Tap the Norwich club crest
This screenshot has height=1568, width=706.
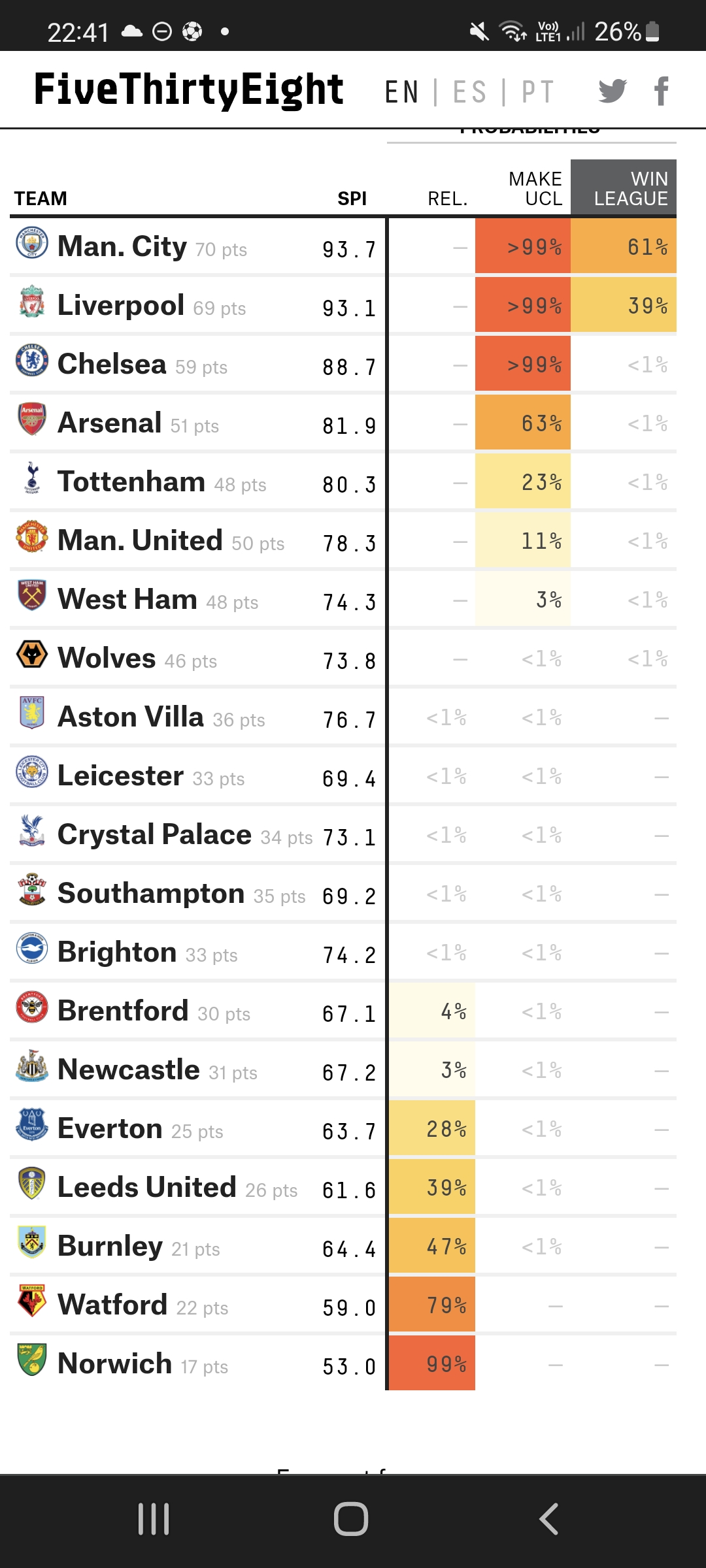[x=32, y=1360]
